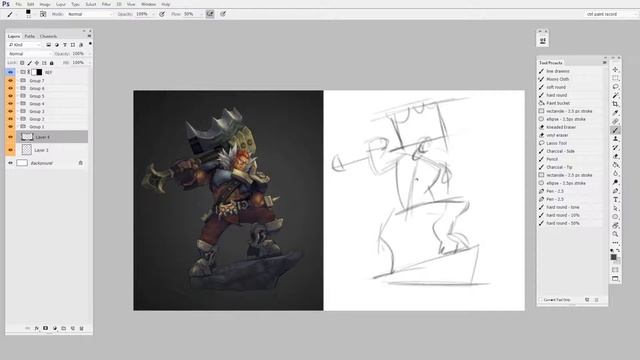Switch to the Paths tab
The width and height of the screenshot is (640, 360).
pyautogui.click(x=30, y=36)
